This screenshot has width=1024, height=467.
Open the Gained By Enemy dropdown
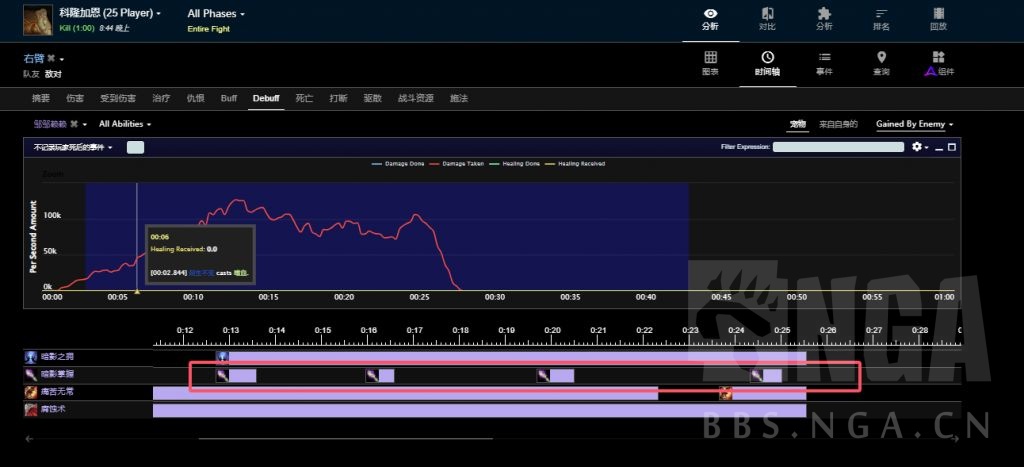pyautogui.click(x=914, y=124)
